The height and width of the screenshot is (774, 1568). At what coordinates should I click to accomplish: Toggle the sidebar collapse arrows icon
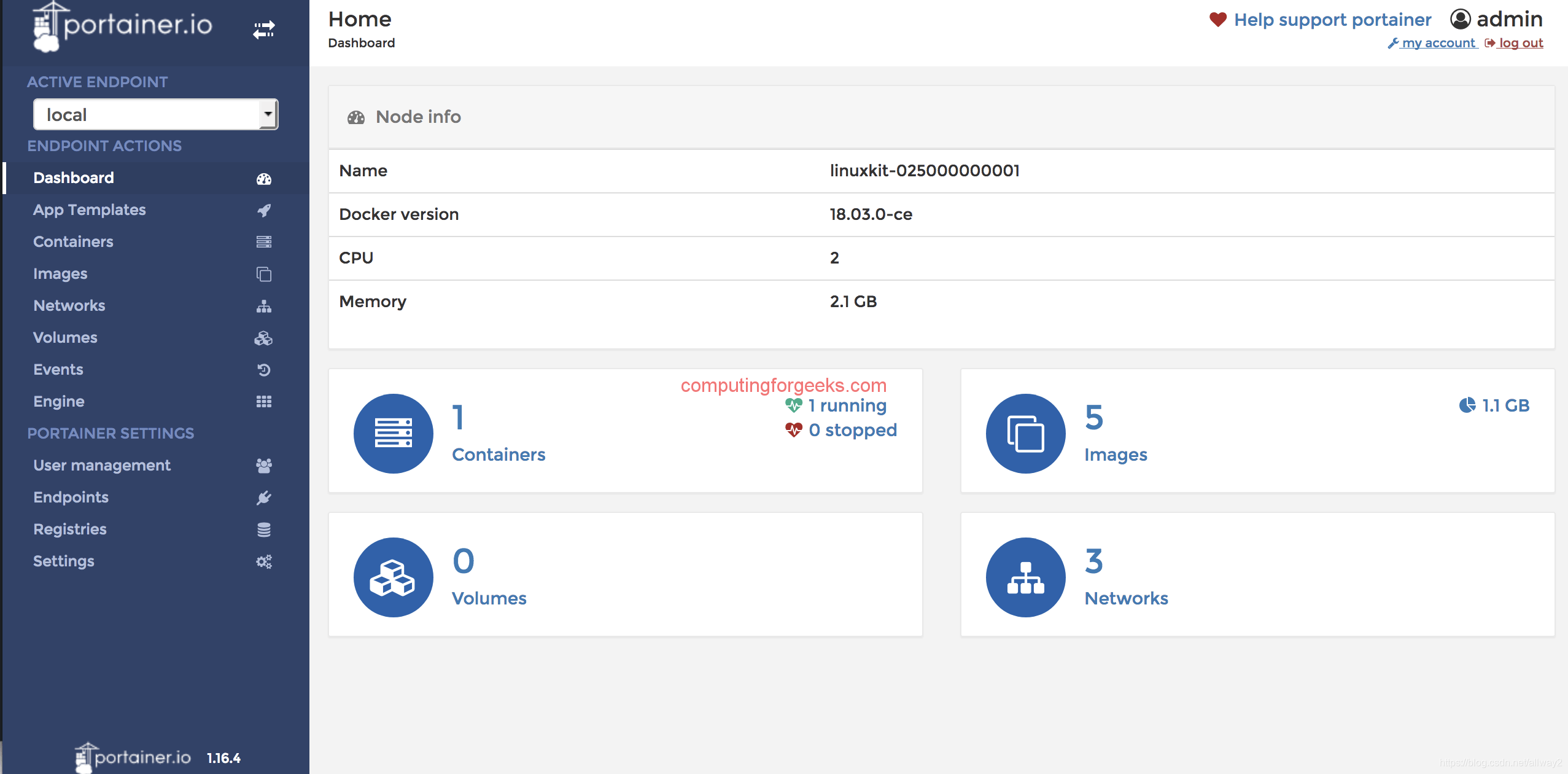pos(264,29)
